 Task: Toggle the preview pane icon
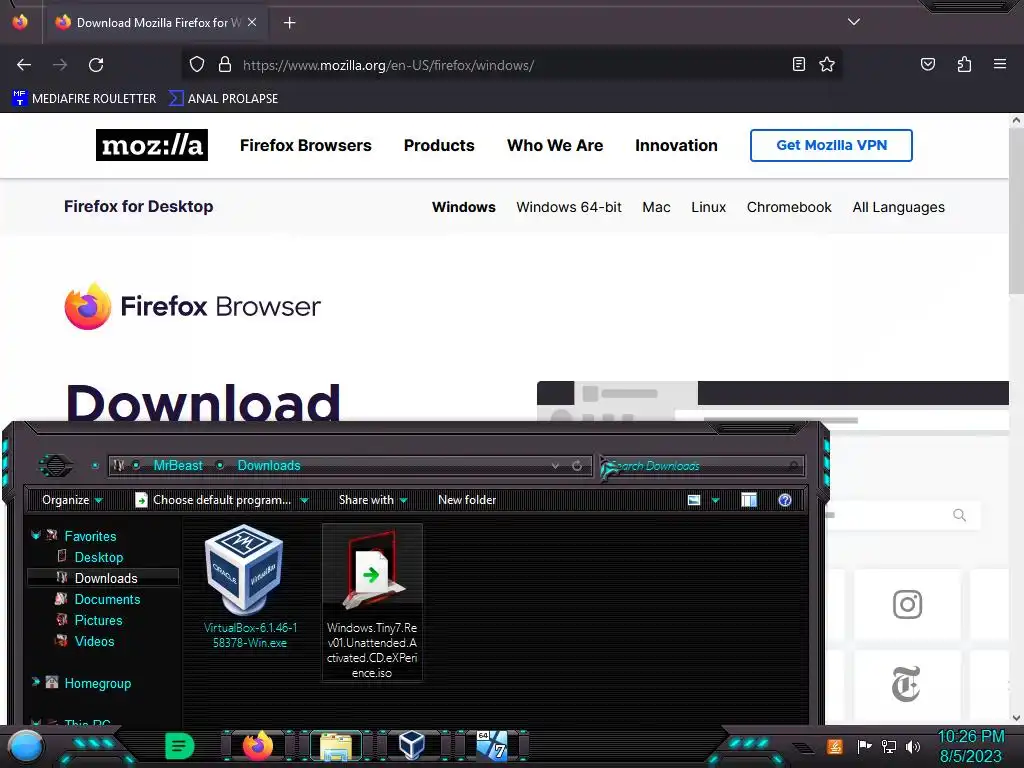748,500
